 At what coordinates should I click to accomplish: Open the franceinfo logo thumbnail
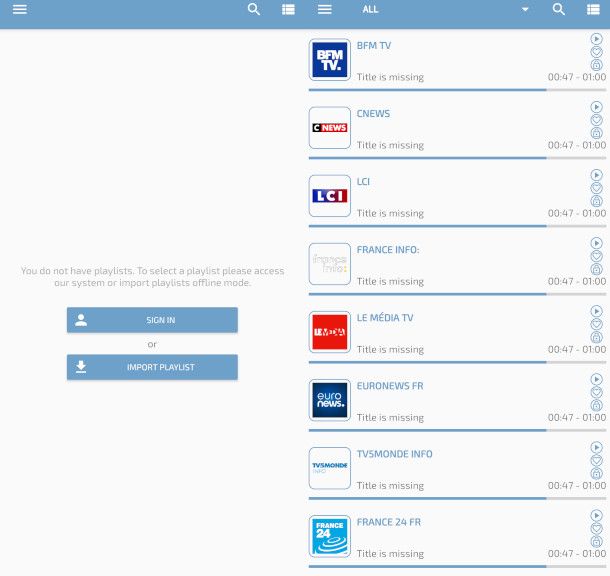(x=330, y=264)
